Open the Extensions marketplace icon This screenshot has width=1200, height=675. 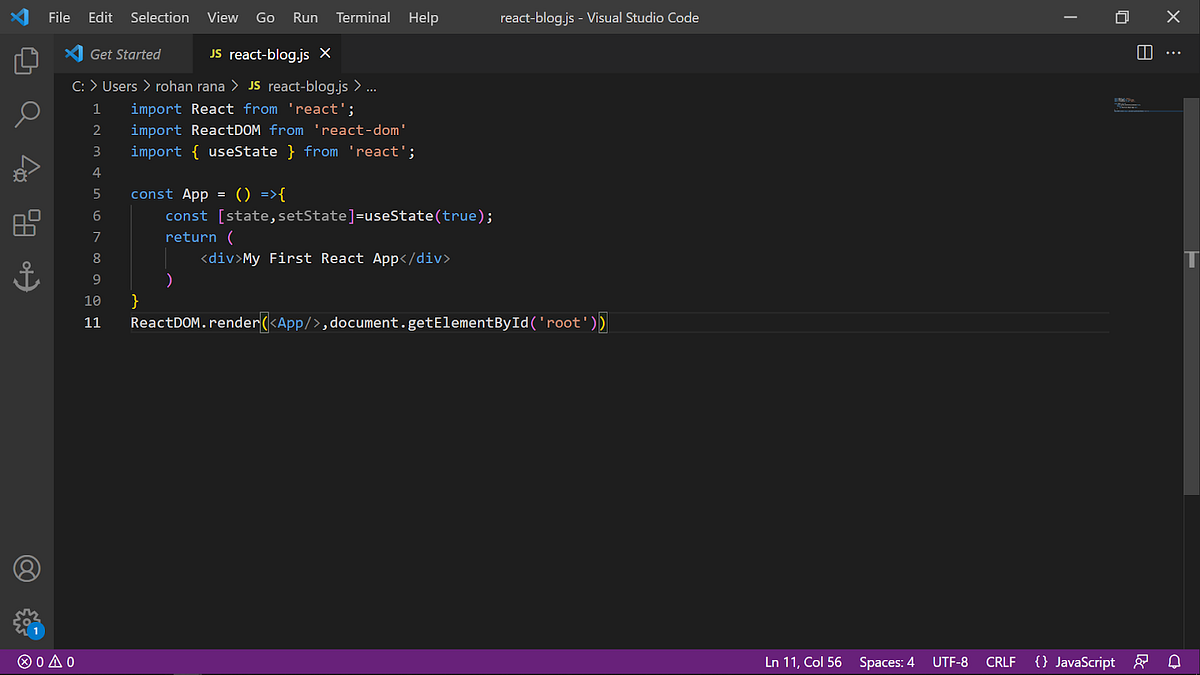(26, 223)
